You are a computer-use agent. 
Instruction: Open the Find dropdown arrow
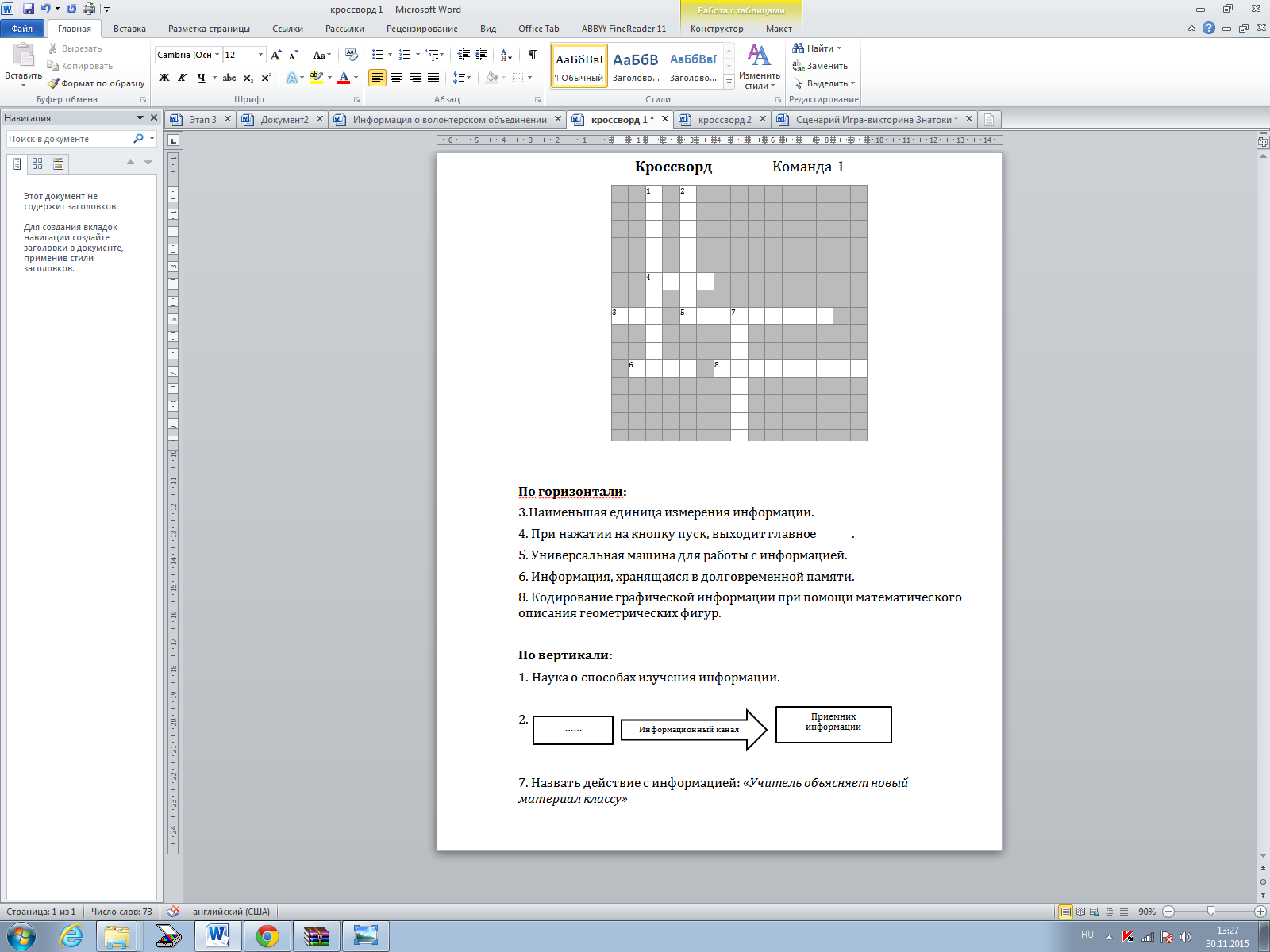(840, 48)
